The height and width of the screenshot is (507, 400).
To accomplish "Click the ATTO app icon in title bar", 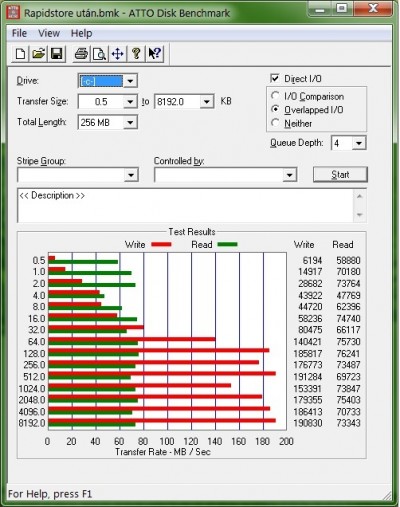I will point(13,12).
